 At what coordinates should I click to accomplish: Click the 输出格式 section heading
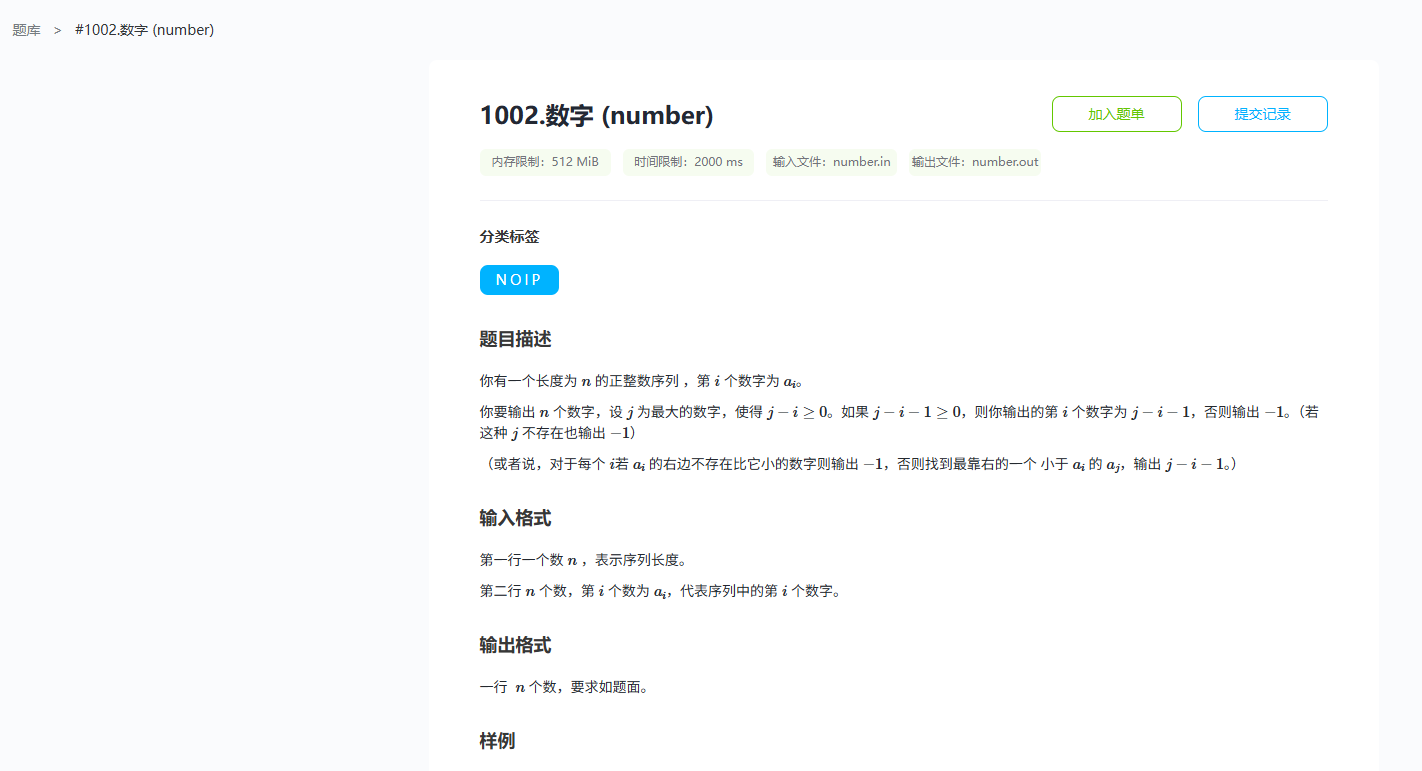[515, 645]
